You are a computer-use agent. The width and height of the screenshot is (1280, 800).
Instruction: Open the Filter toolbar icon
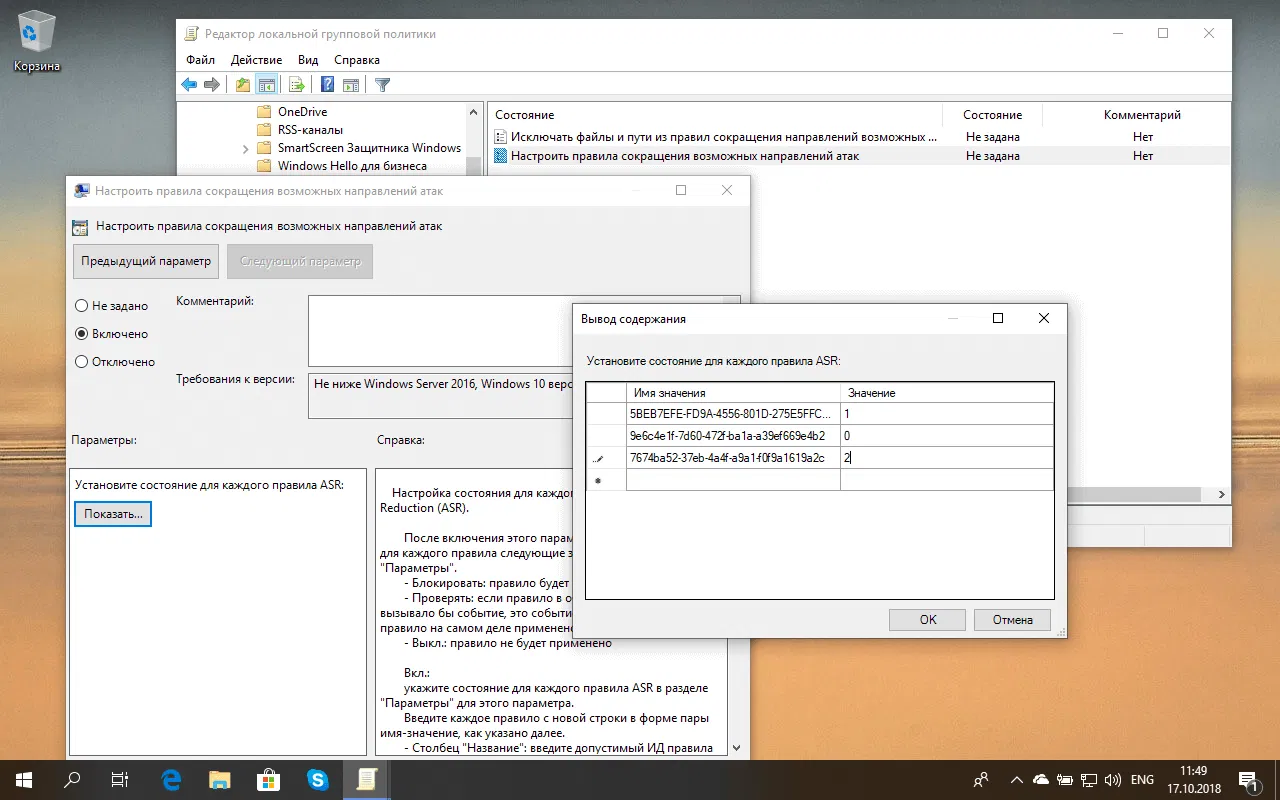(x=382, y=84)
